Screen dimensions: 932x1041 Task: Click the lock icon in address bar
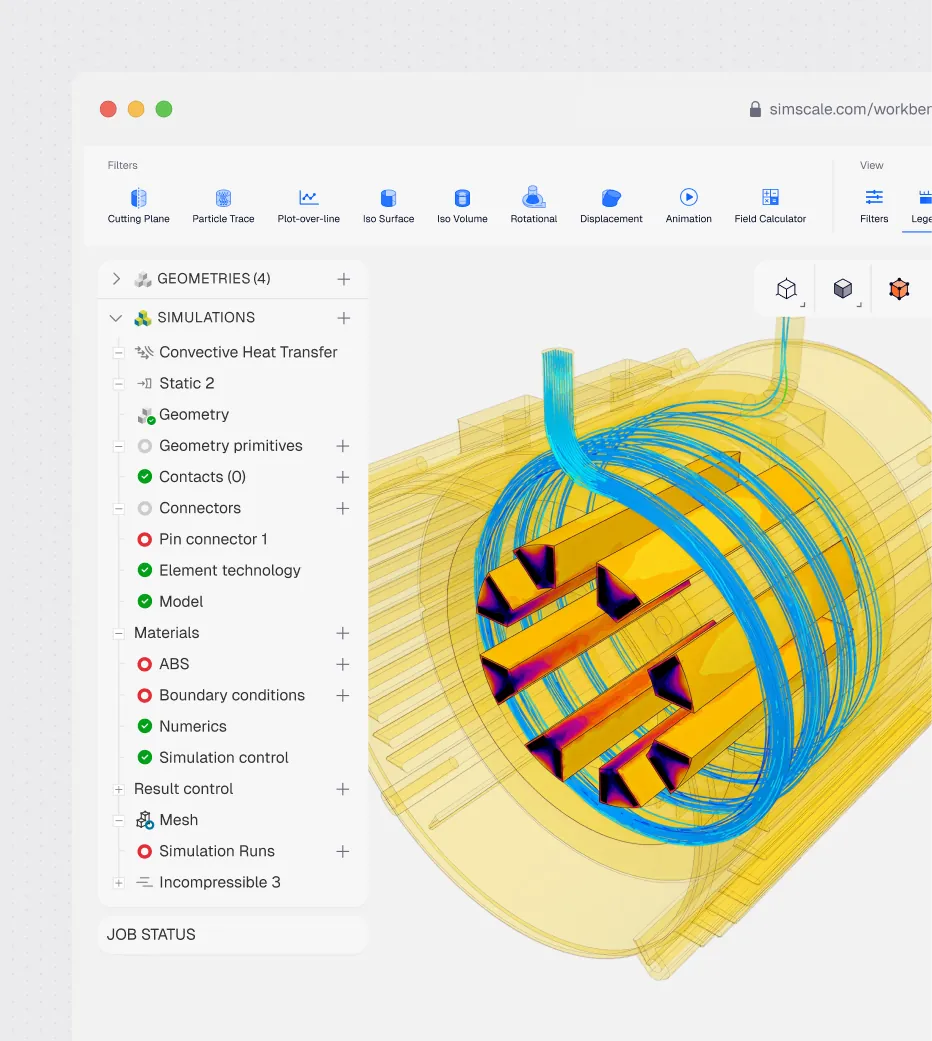click(755, 109)
